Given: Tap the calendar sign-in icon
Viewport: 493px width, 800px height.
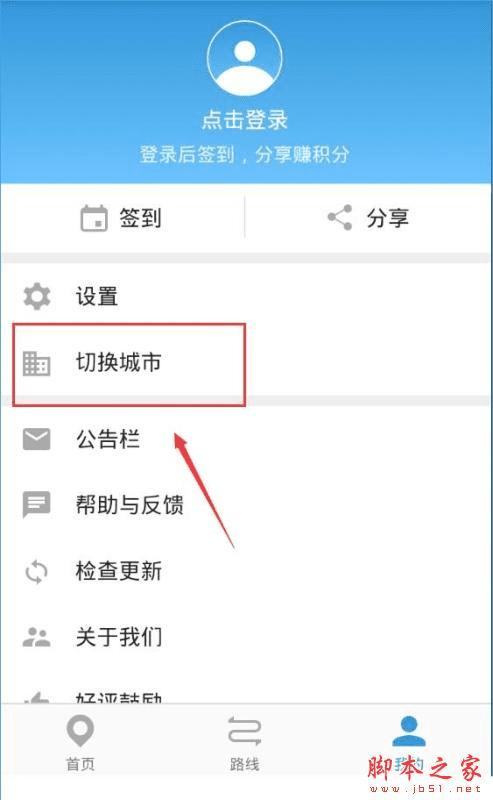Looking at the screenshot, I should click(94, 218).
